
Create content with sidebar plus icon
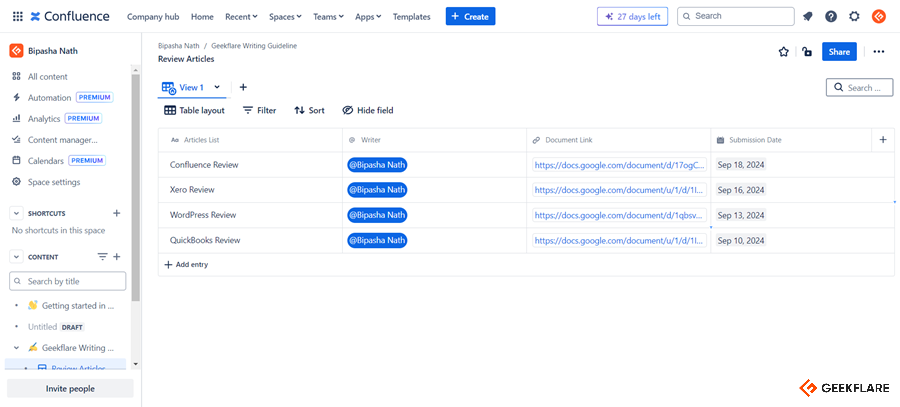point(117,257)
